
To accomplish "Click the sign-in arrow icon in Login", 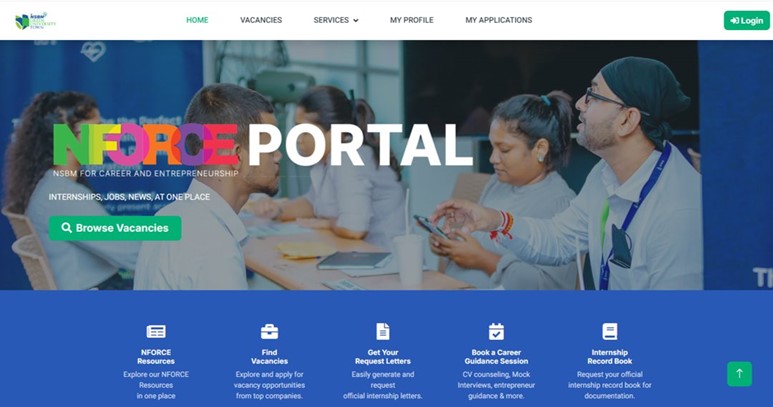I will 735,21.
